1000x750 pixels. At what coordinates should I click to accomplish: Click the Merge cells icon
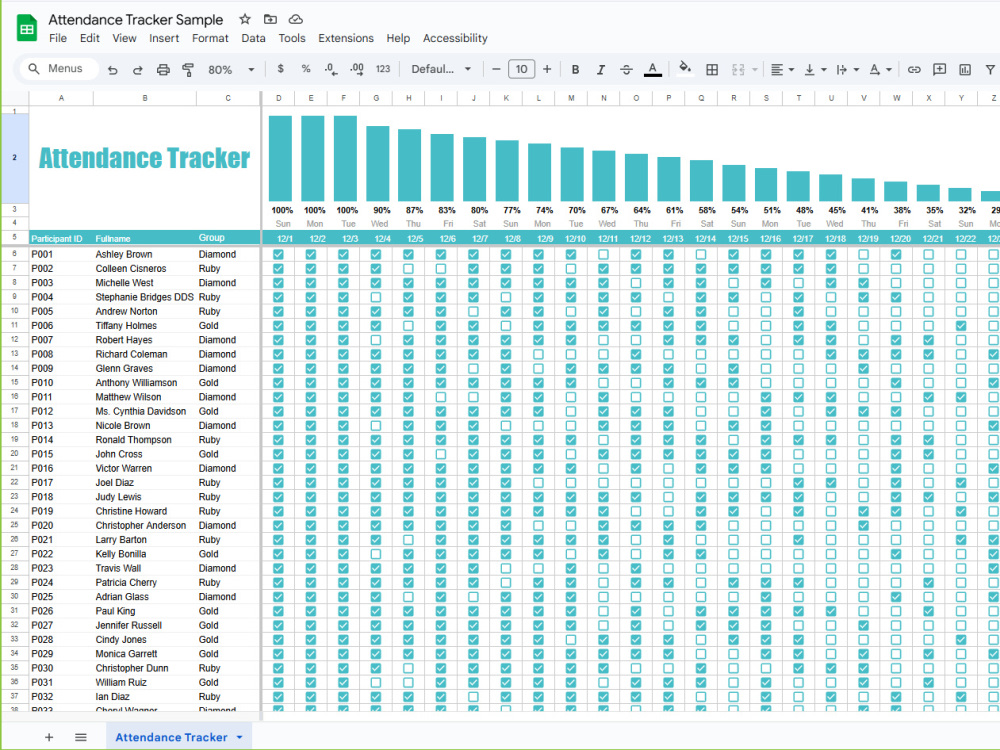coord(738,70)
